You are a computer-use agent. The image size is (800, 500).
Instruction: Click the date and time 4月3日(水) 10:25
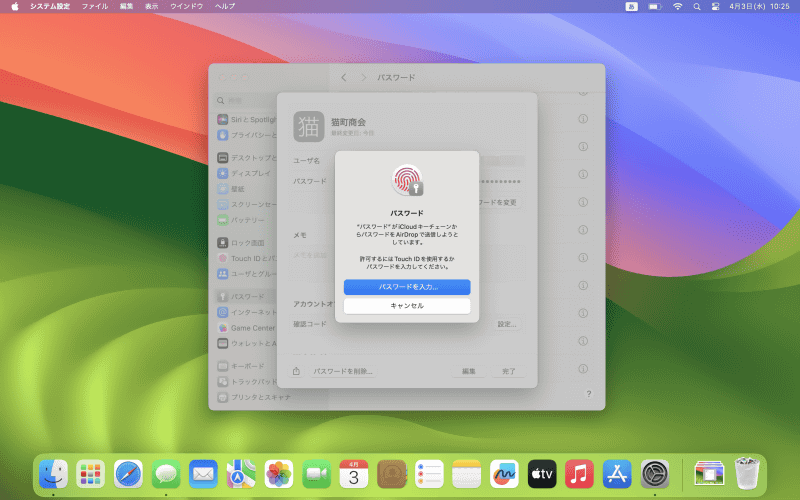pyautogui.click(x=759, y=6)
